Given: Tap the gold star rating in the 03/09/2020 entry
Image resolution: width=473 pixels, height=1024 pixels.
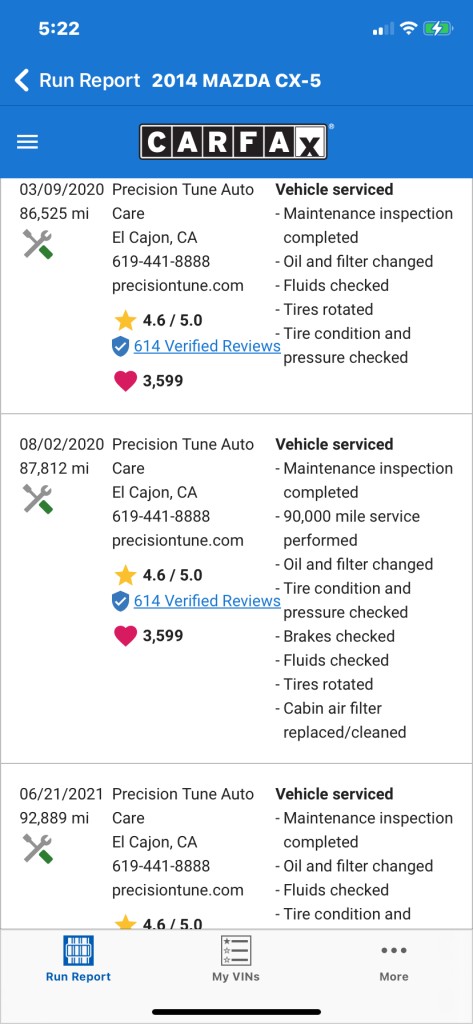Looking at the screenshot, I should tap(125, 320).
